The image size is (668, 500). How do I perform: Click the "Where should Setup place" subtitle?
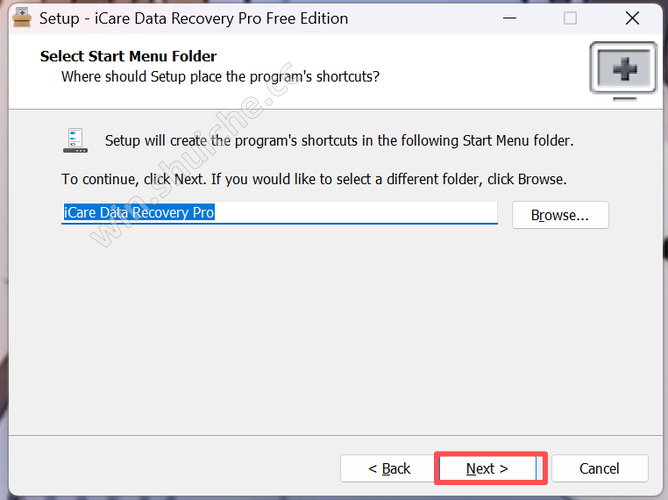click(220, 76)
